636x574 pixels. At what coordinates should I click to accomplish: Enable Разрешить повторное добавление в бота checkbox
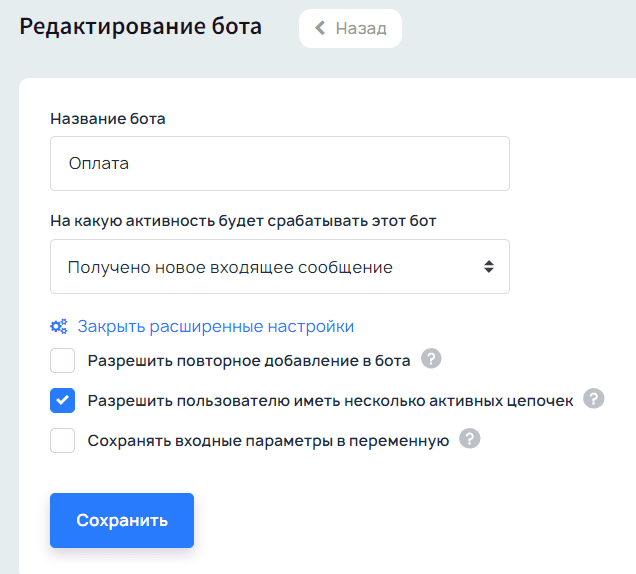coord(62,360)
